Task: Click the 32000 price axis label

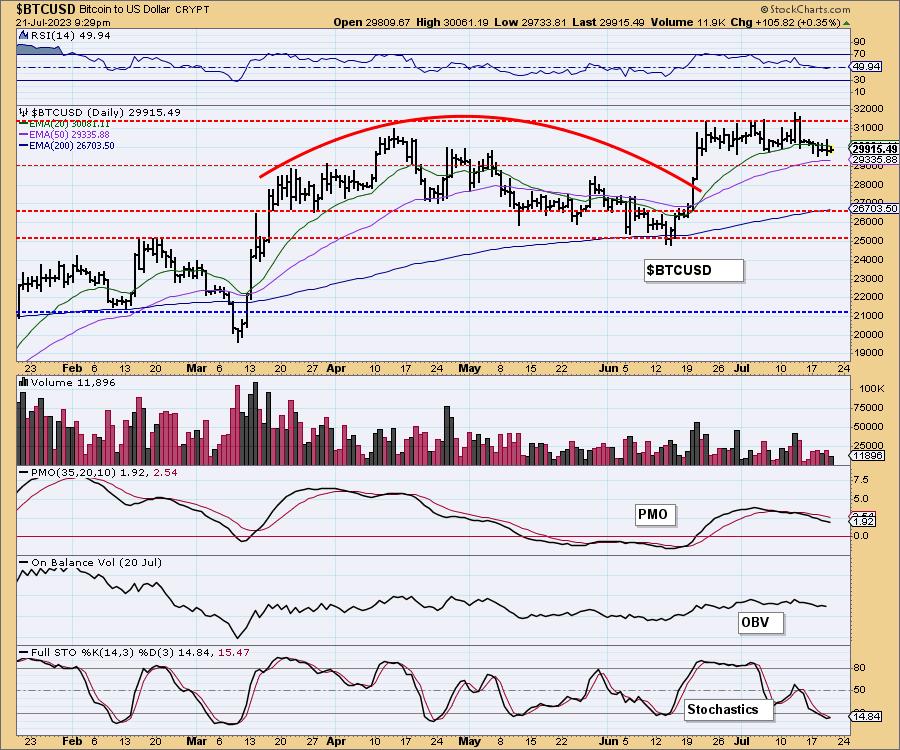Action: pos(870,109)
